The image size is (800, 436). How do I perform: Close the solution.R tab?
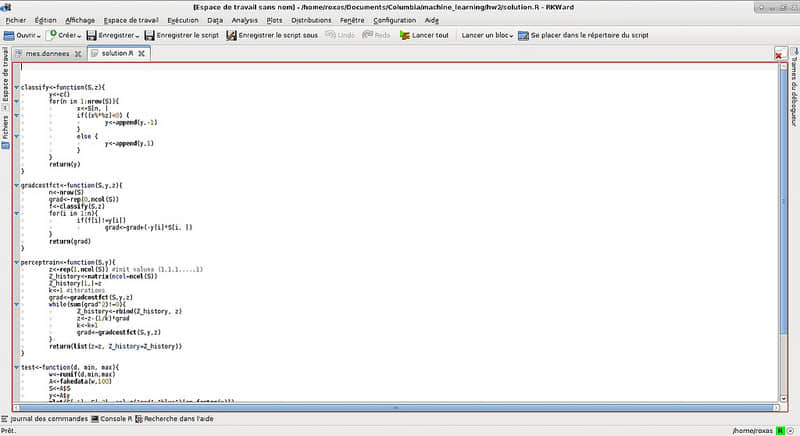point(141,53)
